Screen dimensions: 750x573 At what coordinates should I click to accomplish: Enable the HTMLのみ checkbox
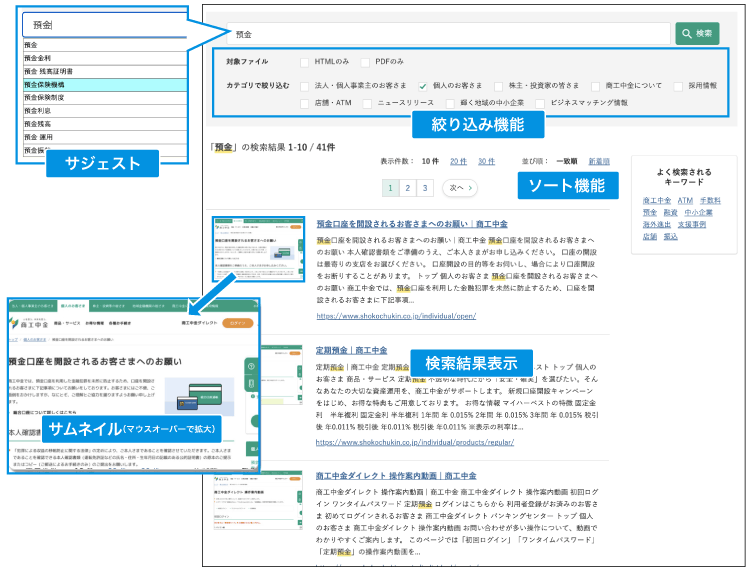point(304,62)
